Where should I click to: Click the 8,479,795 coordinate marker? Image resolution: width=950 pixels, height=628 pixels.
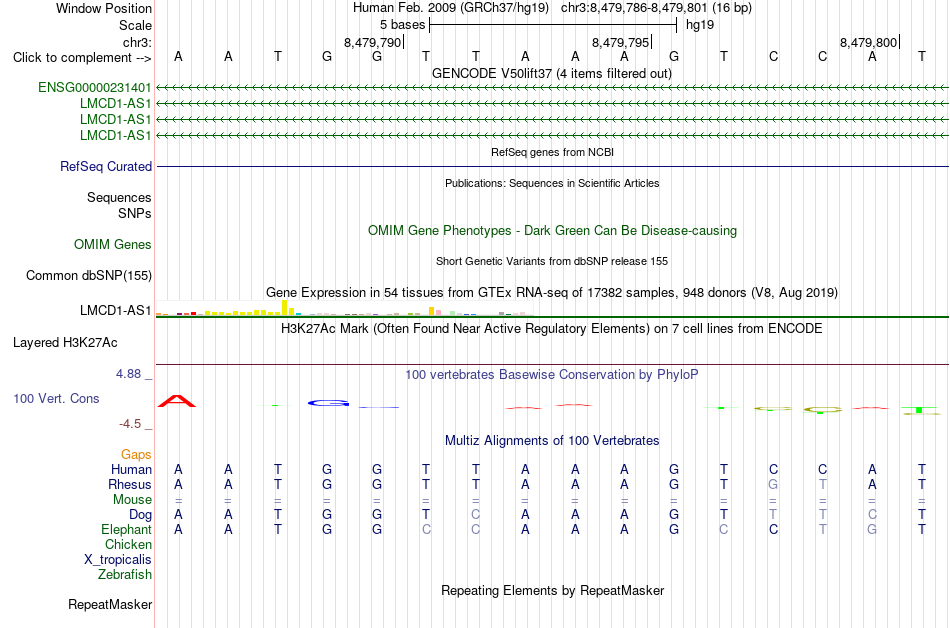point(620,42)
